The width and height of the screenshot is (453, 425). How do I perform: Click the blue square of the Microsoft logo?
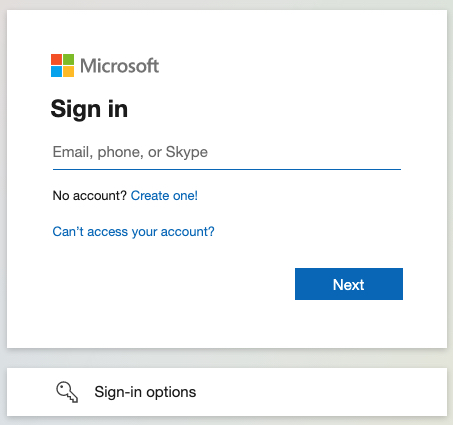coord(56,72)
